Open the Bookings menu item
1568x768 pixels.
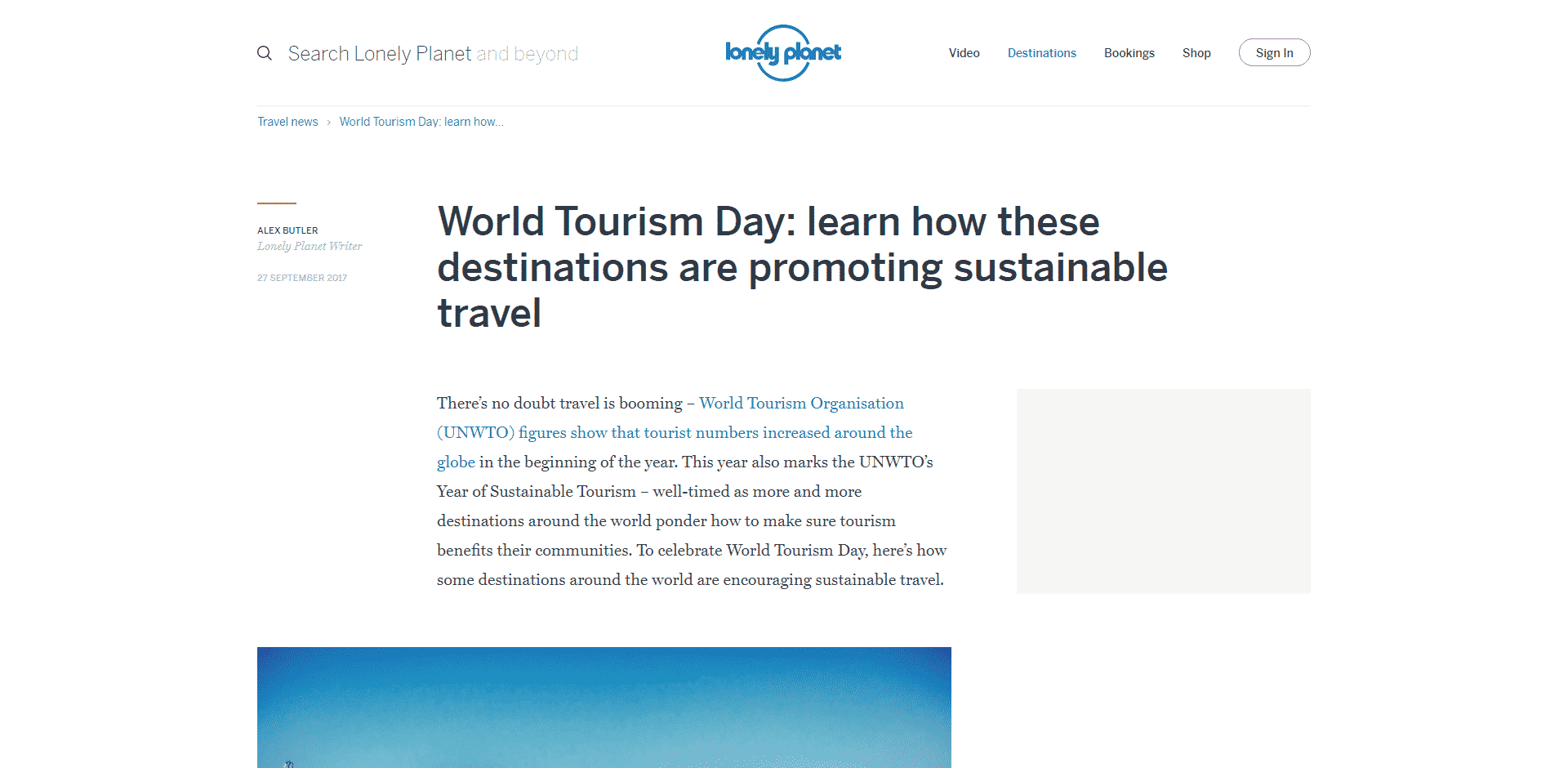click(1129, 53)
